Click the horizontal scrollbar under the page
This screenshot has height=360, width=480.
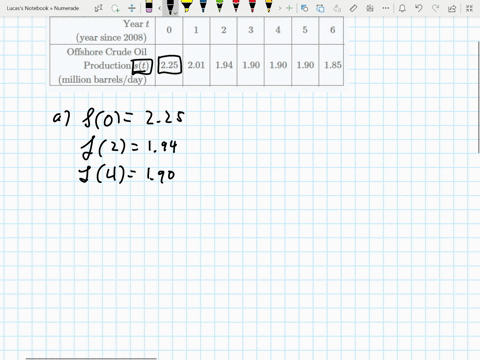(91, 359)
